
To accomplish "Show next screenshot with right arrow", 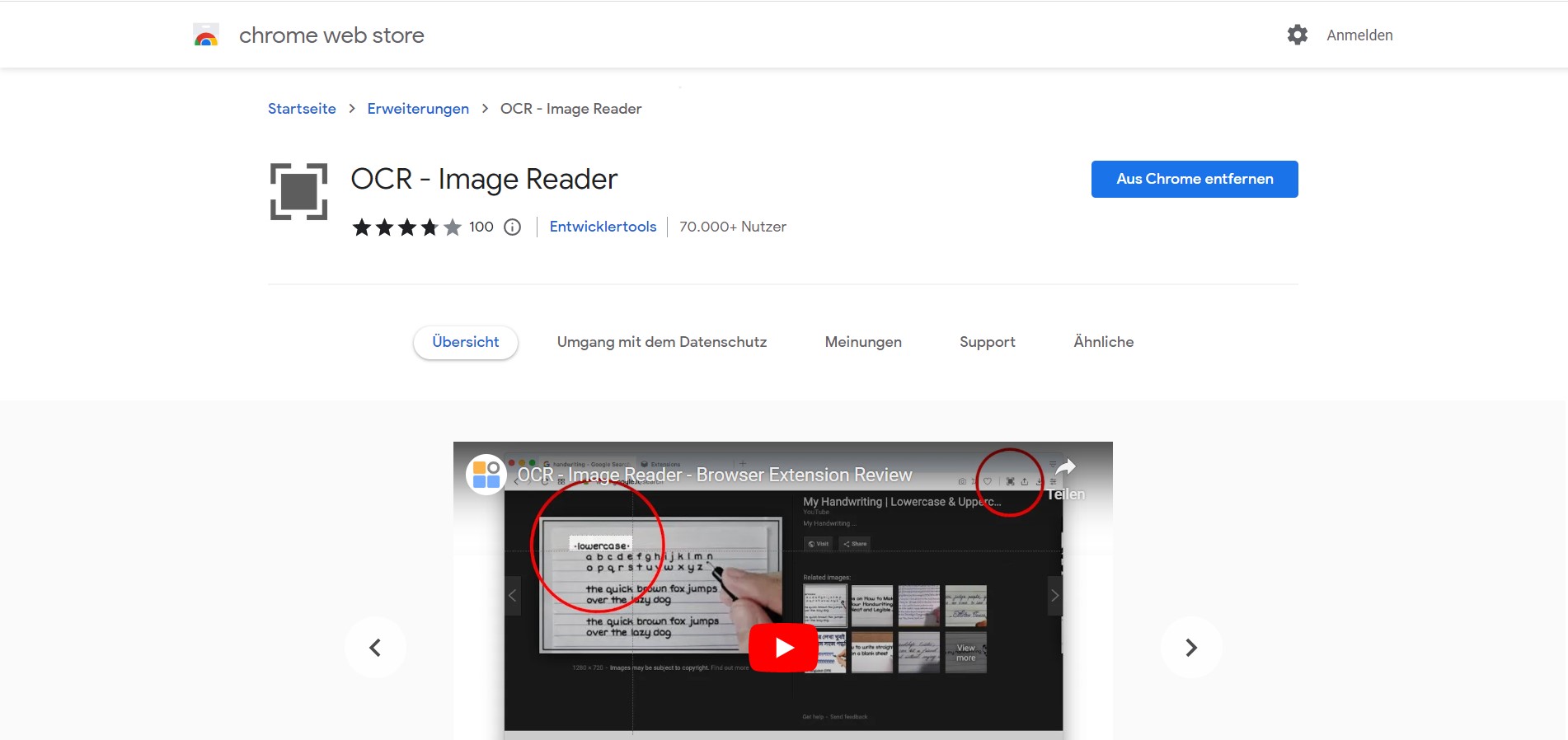I will coord(1191,648).
